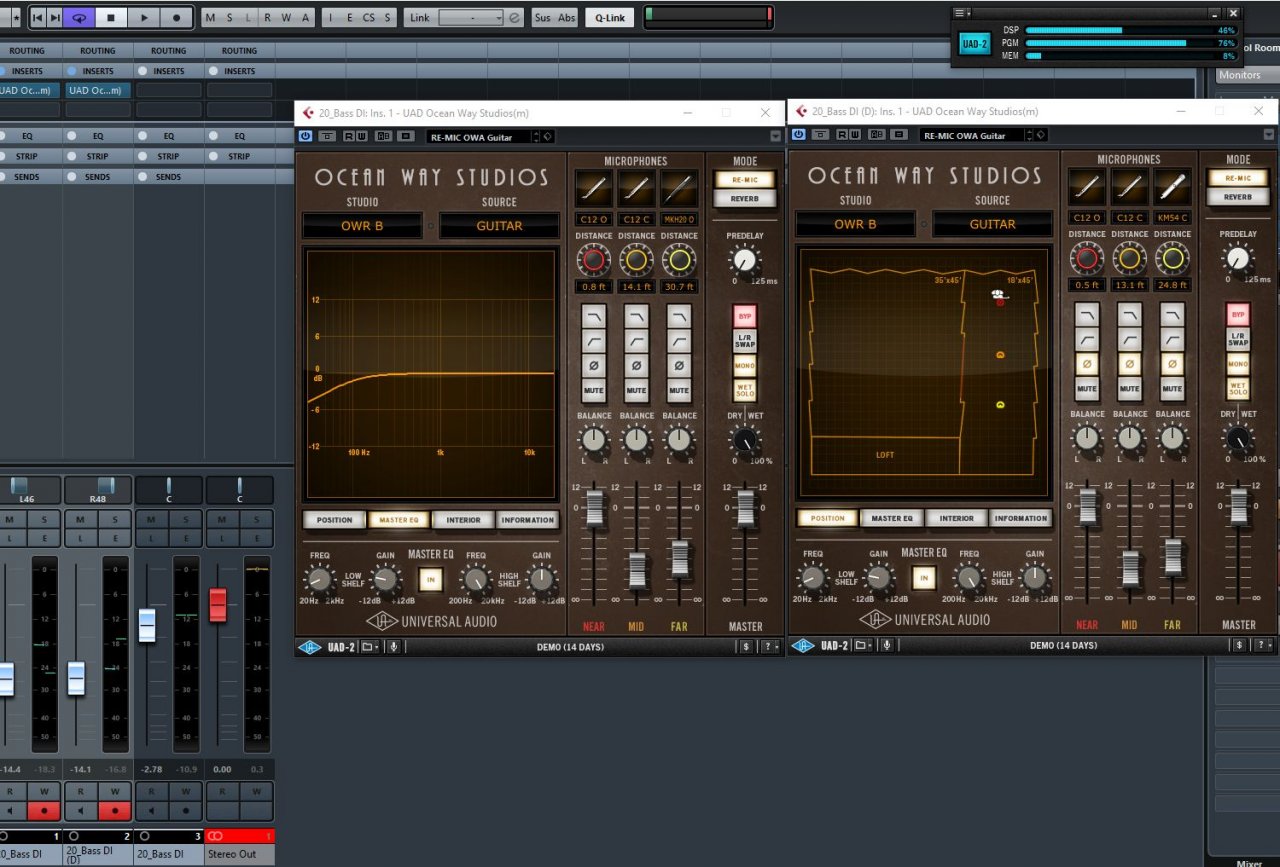
Task: Click the UAD-2 microphone icon in left plugin
Action: point(395,647)
